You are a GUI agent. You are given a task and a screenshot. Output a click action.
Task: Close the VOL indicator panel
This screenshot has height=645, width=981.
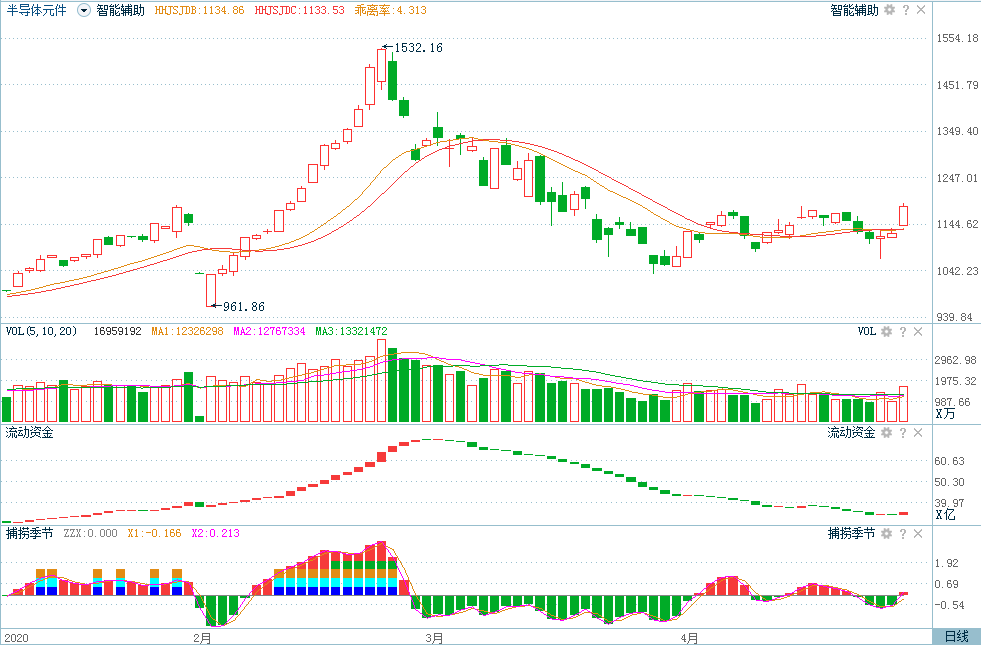point(918,332)
